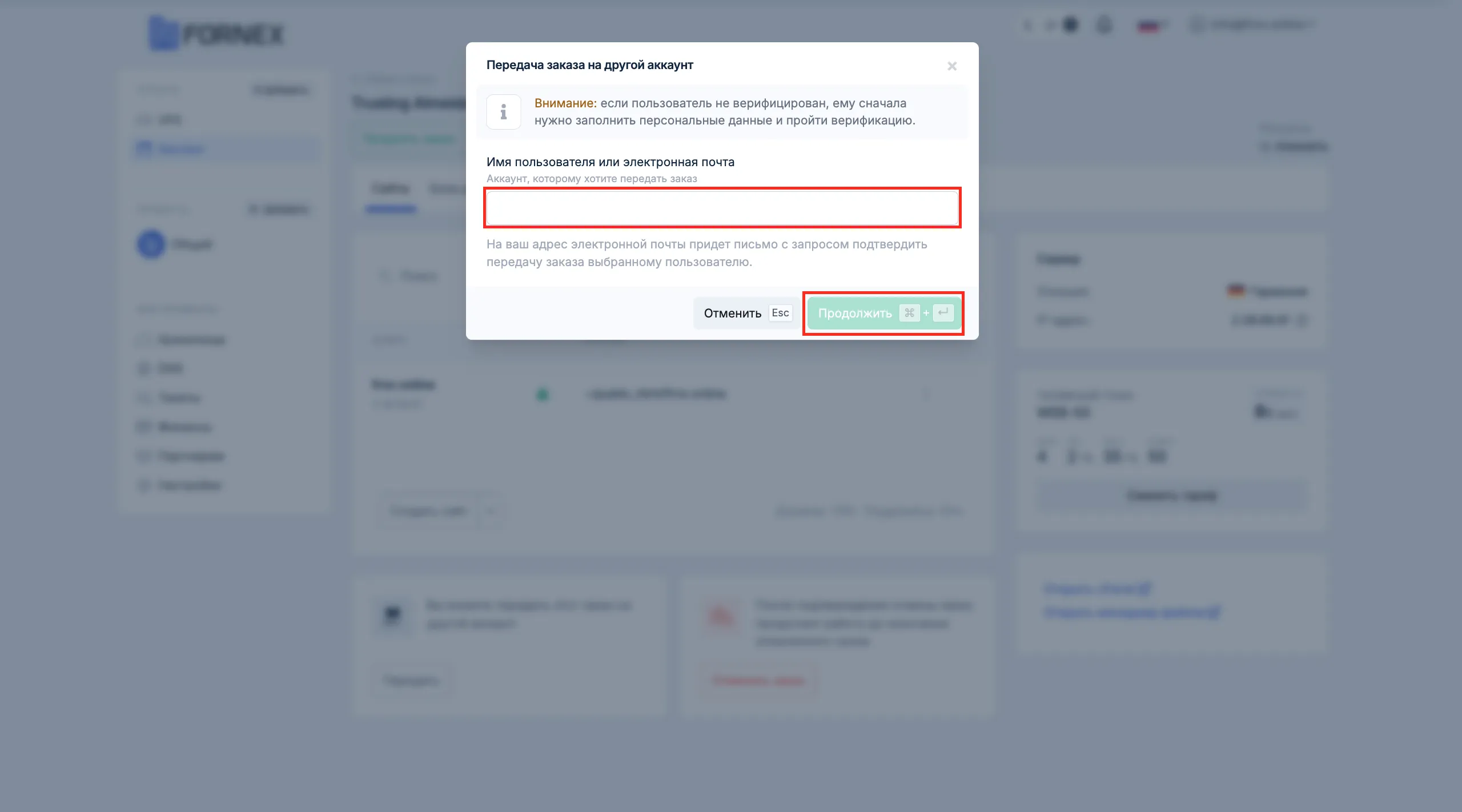Switch to the underlined Сайты tab

coord(391,188)
